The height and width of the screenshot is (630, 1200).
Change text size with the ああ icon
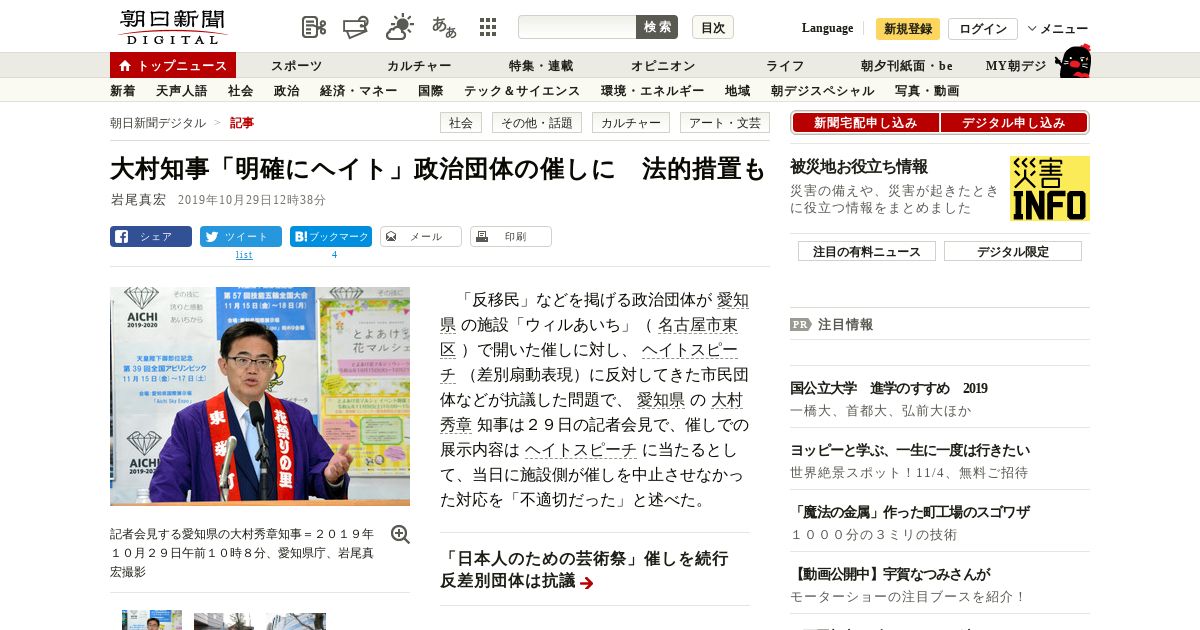[x=444, y=27]
